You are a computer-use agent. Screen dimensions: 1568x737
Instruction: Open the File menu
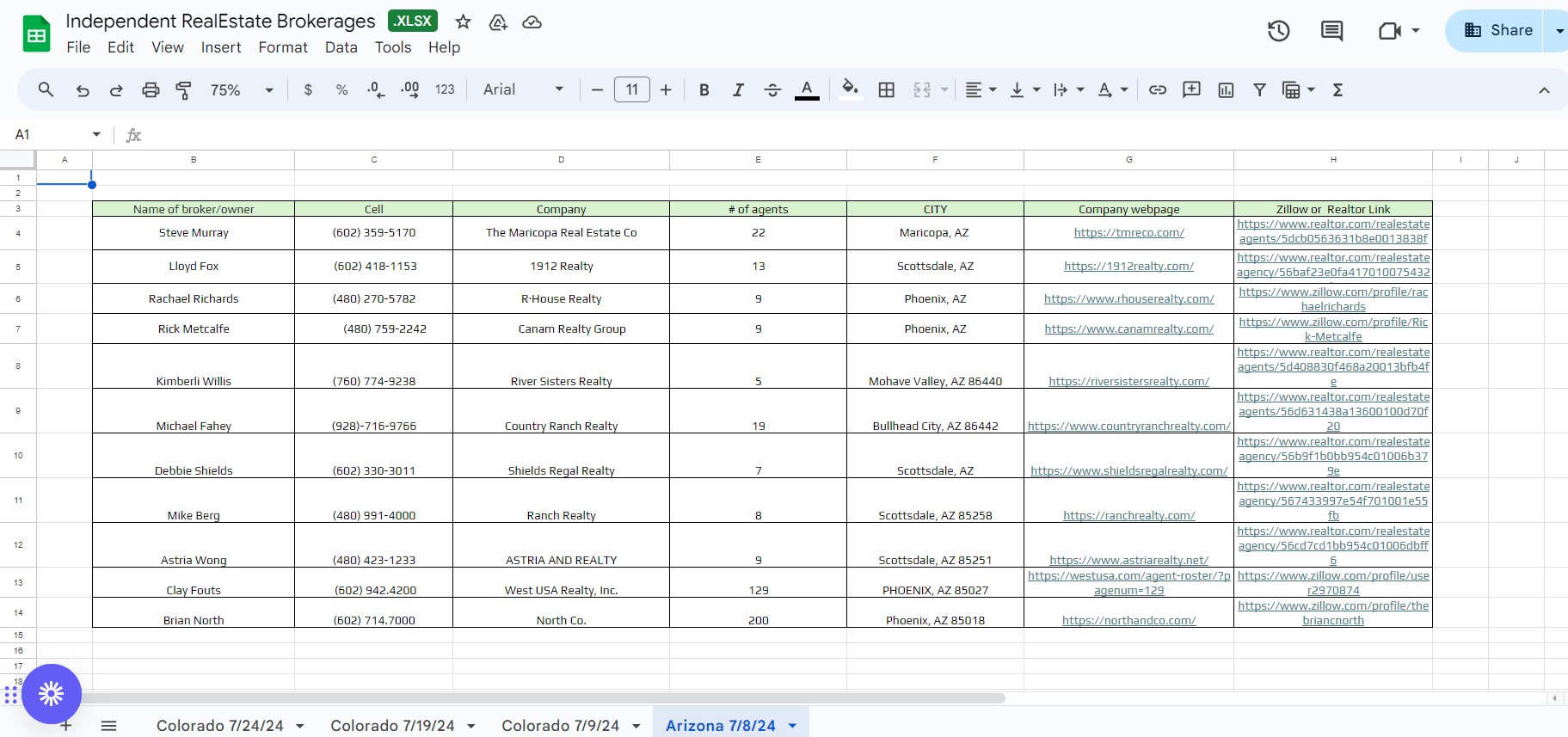pyautogui.click(x=78, y=47)
